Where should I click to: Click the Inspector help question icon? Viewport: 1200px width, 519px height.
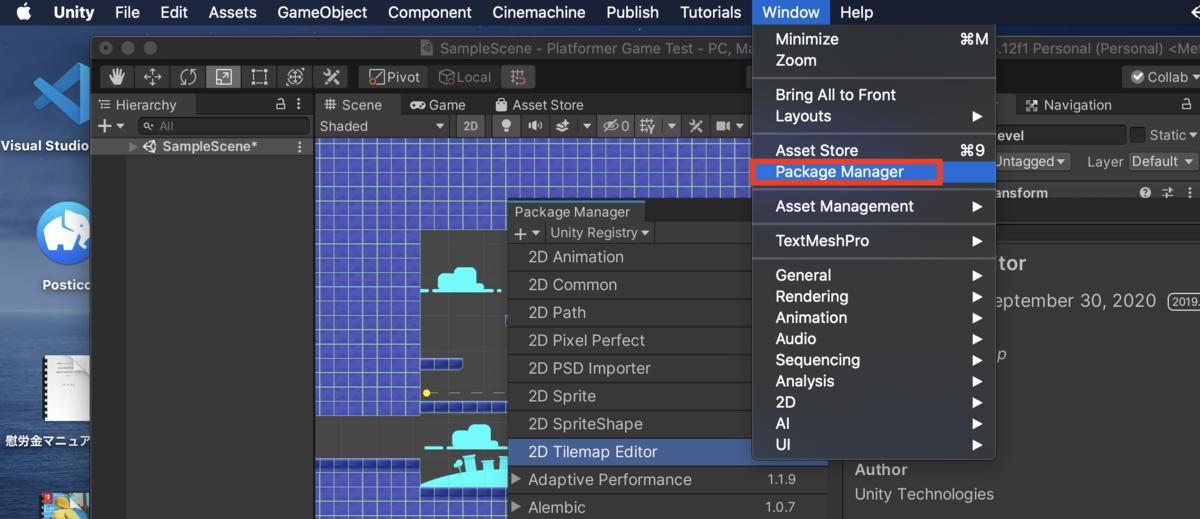(x=1145, y=193)
